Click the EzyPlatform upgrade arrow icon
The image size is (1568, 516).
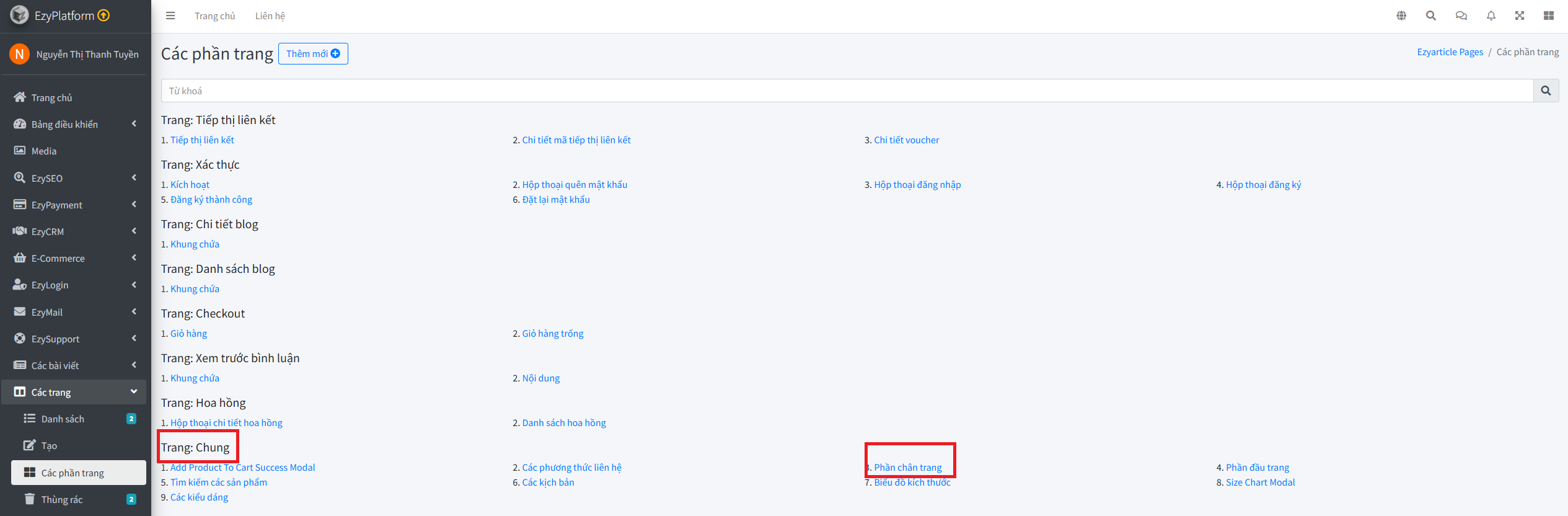pyautogui.click(x=104, y=16)
